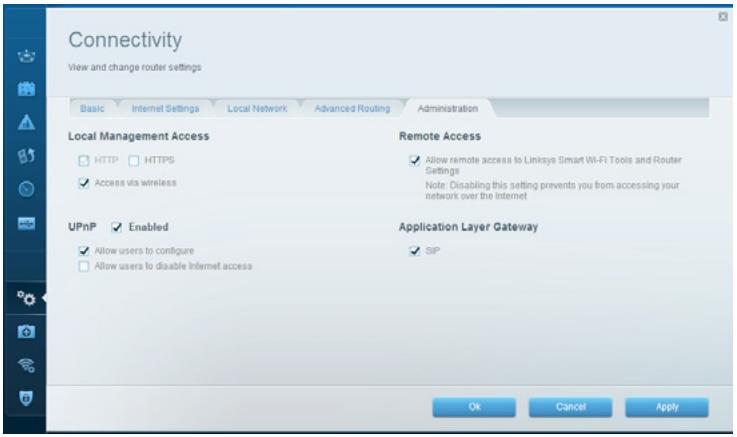
Task: Select Connectivity gears icon
Action: click(x=26, y=298)
